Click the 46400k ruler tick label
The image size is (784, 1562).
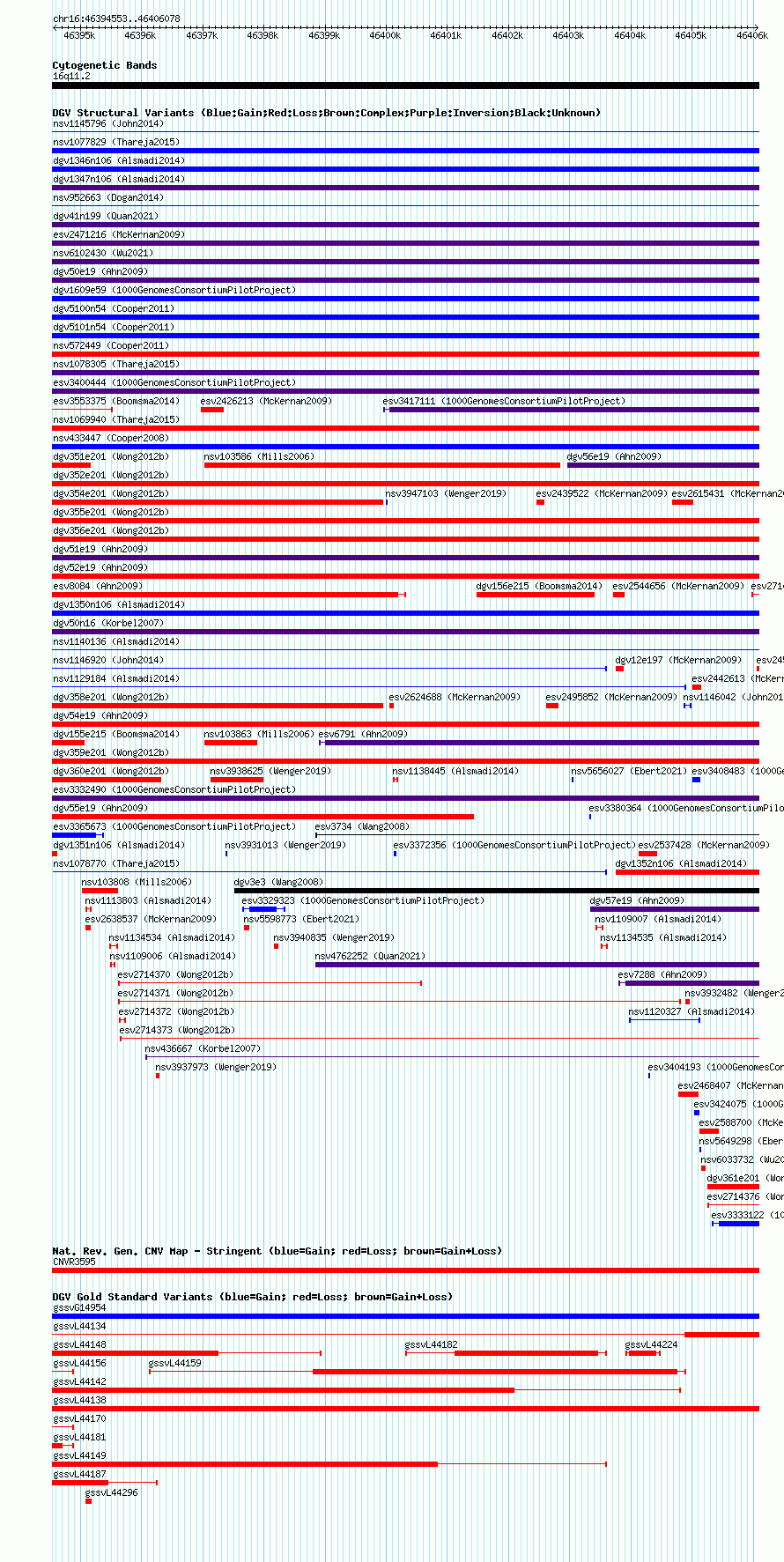tap(385, 35)
